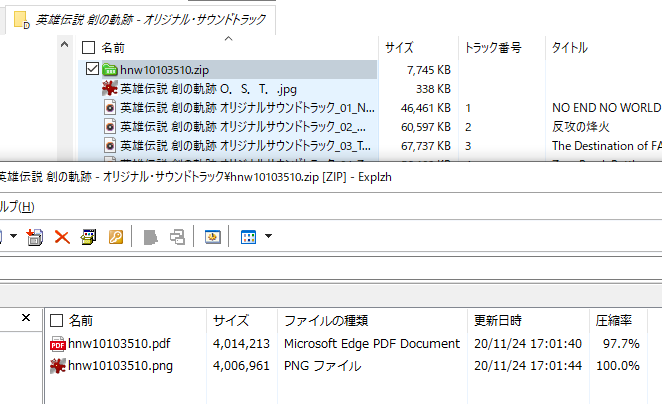This screenshot has width=662, height=404.
Task: Toggle select-all checkbox in explorer 名前 header
Action: coord(88,48)
